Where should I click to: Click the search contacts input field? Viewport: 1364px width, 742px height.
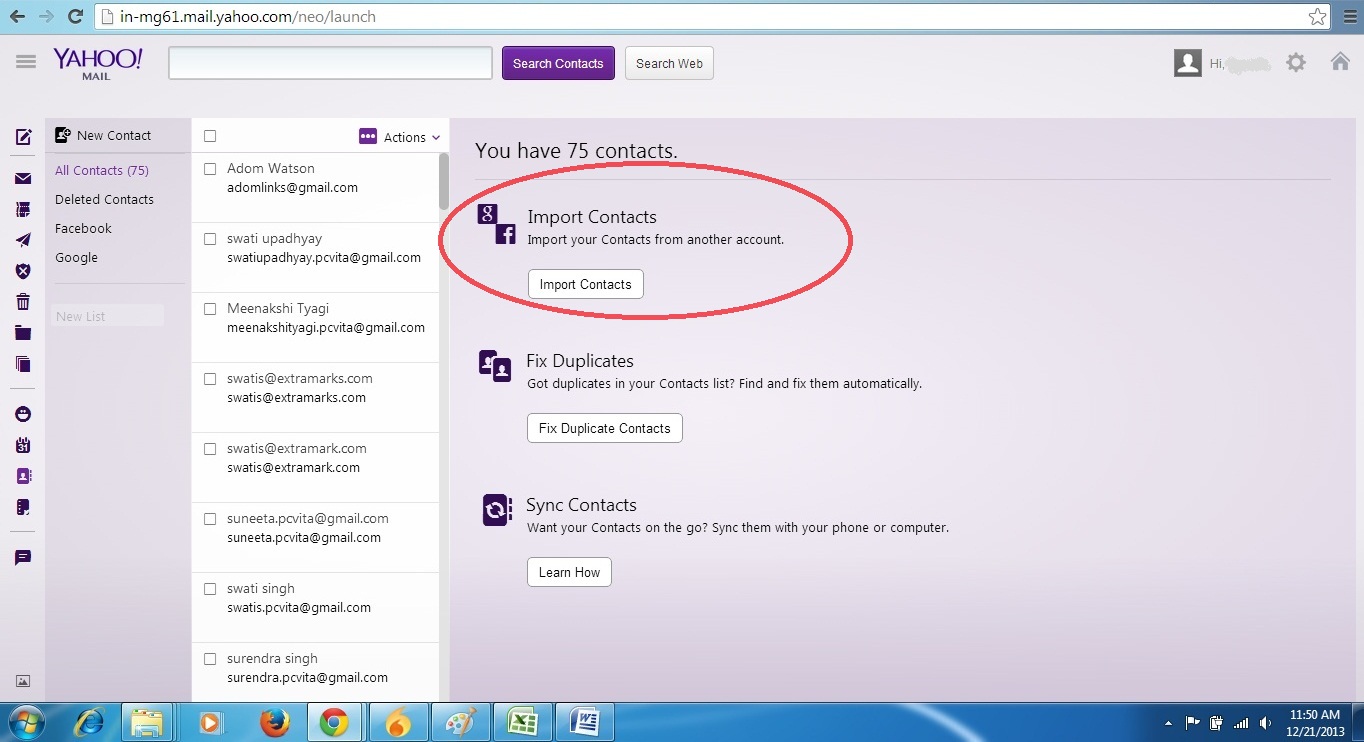(330, 62)
